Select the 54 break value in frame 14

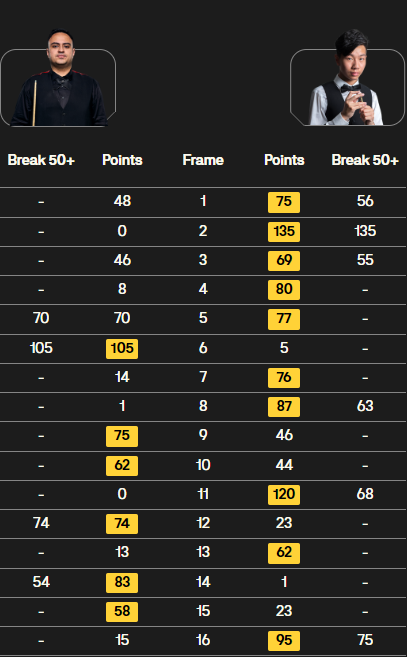click(41, 582)
